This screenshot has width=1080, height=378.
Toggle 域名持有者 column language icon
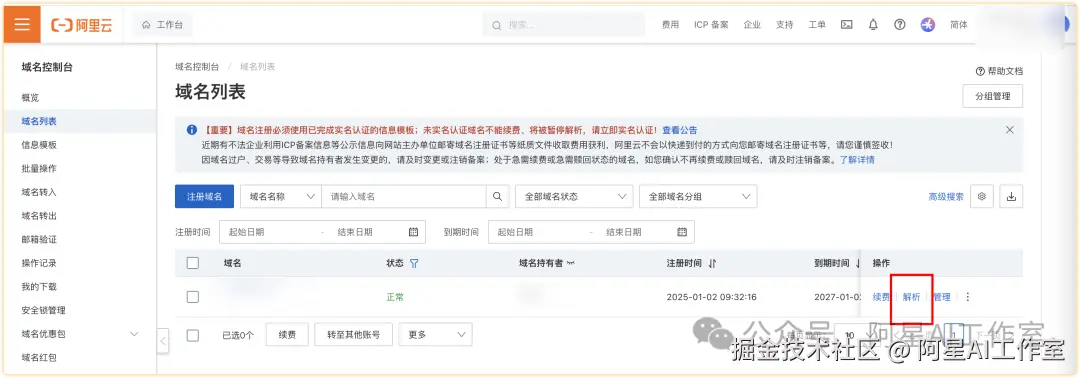tap(571, 263)
